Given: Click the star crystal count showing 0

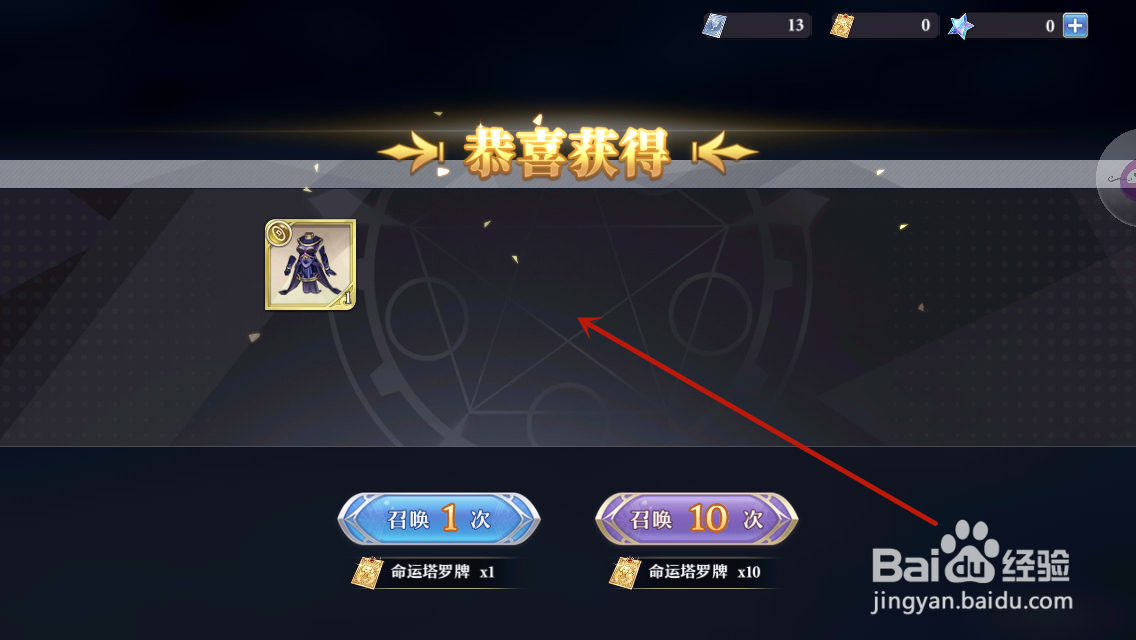Looking at the screenshot, I should pos(1050,26).
